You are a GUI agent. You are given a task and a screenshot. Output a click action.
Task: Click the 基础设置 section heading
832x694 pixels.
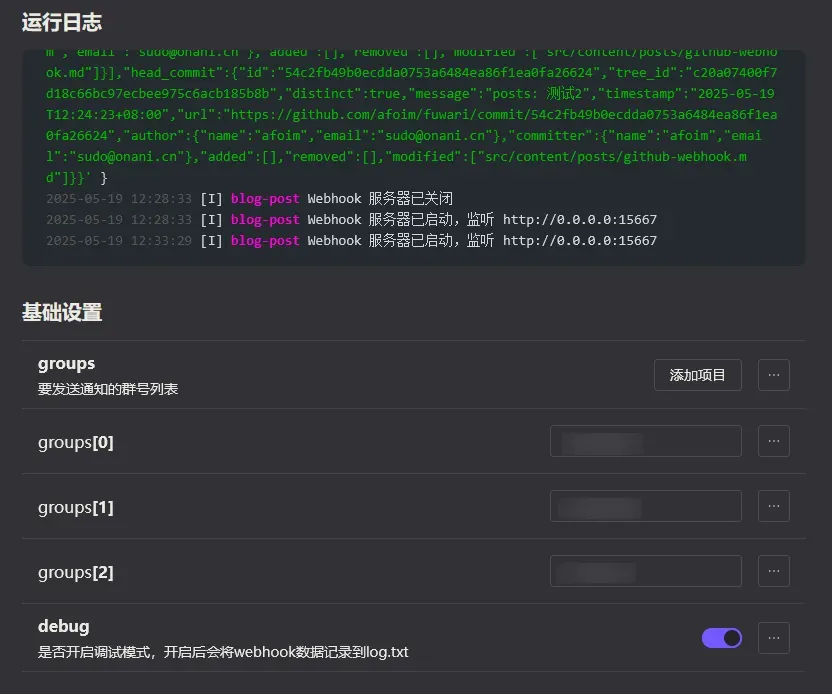click(62, 312)
